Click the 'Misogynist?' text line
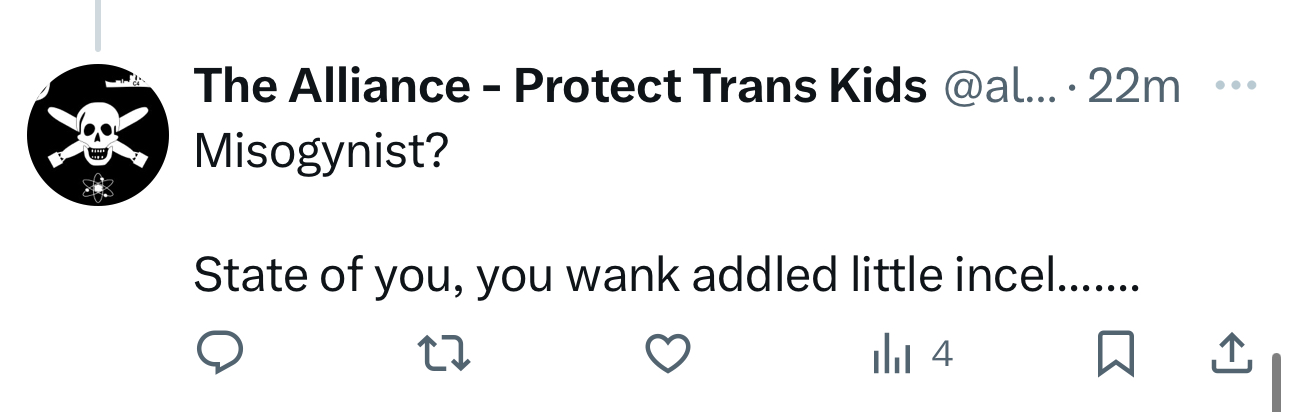The width and height of the screenshot is (1290, 412). (x=320, y=151)
